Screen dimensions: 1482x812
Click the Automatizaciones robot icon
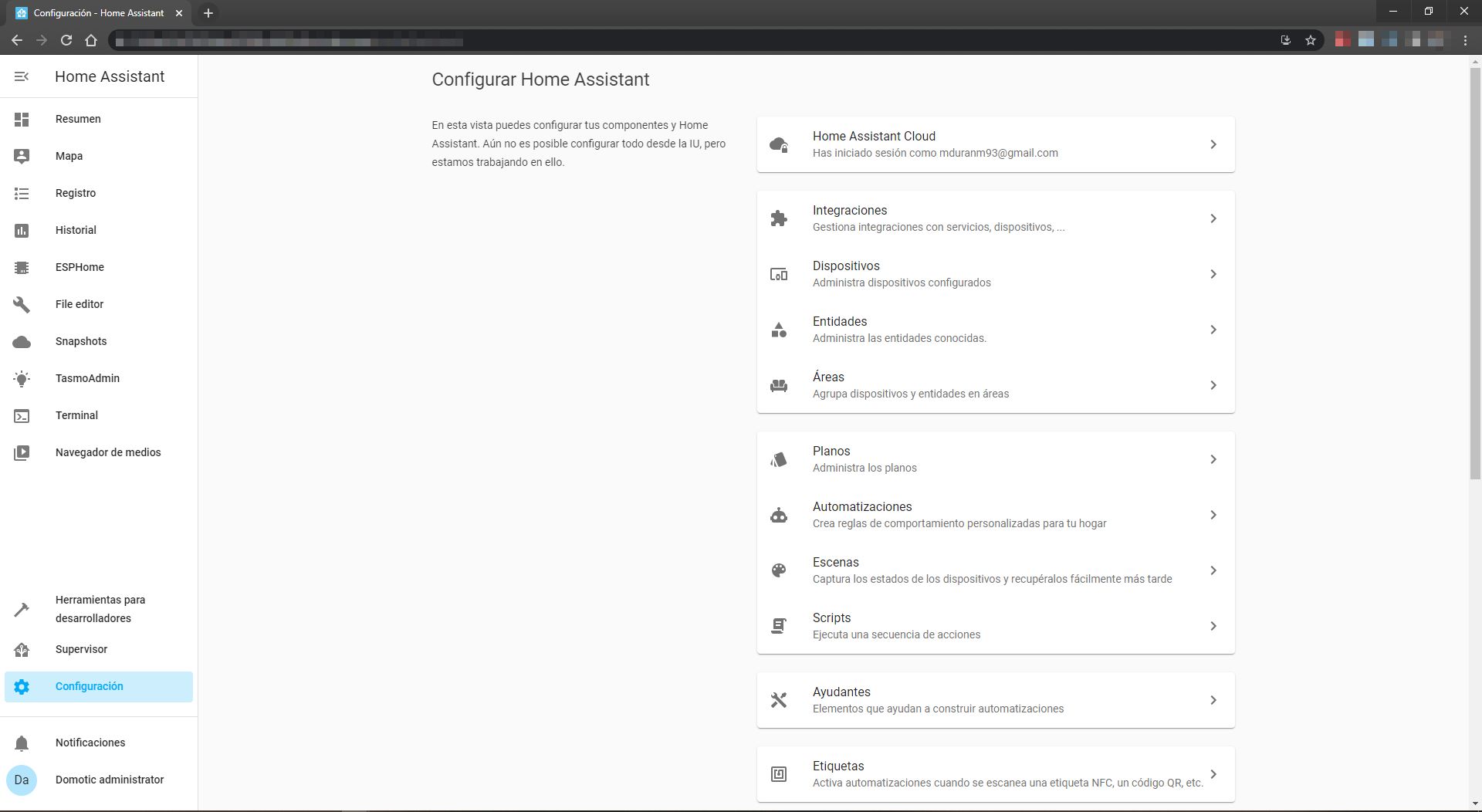pos(779,515)
